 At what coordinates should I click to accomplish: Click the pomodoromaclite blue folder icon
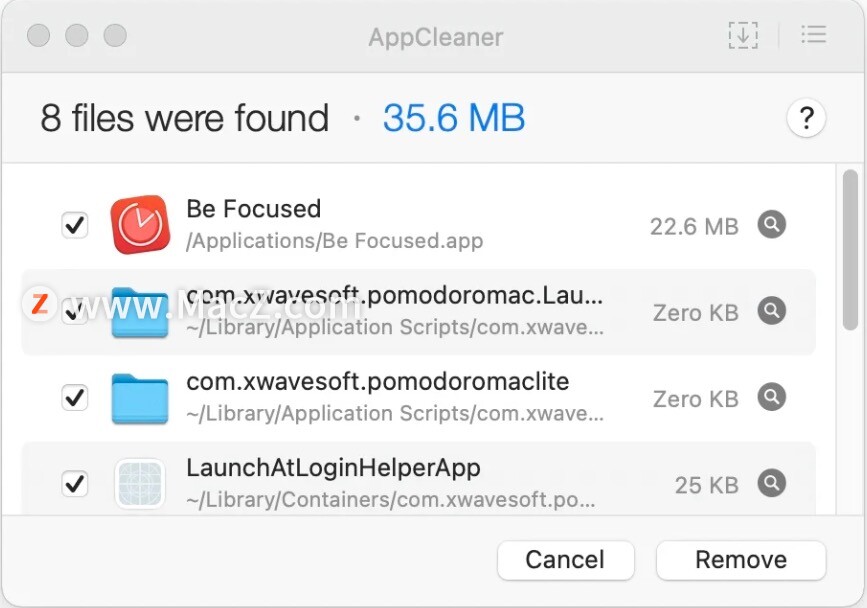tap(139, 397)
